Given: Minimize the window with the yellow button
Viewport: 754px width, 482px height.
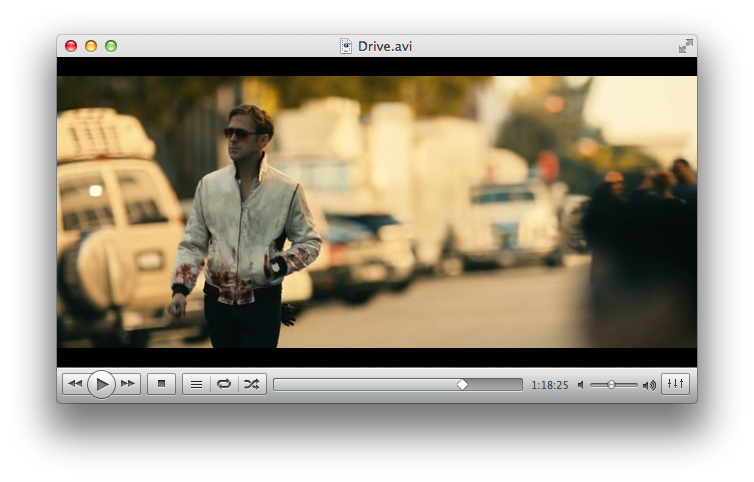Looking at the screenshot, I should click(91, 46).
